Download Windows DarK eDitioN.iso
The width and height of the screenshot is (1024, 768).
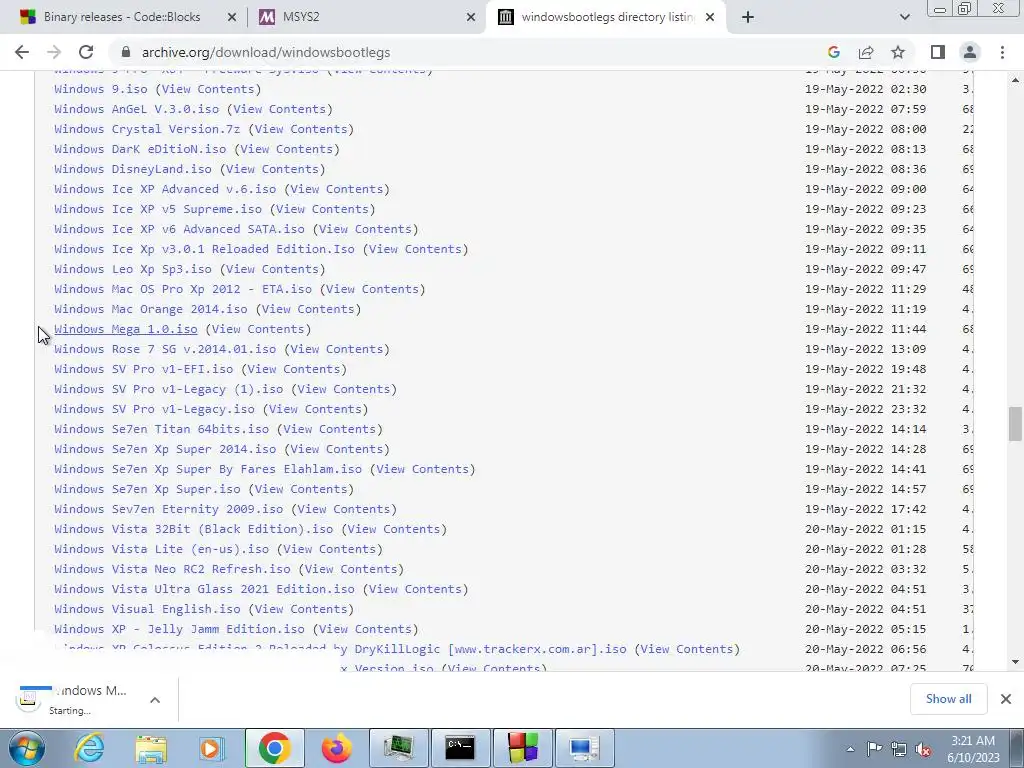pos(140,149)
